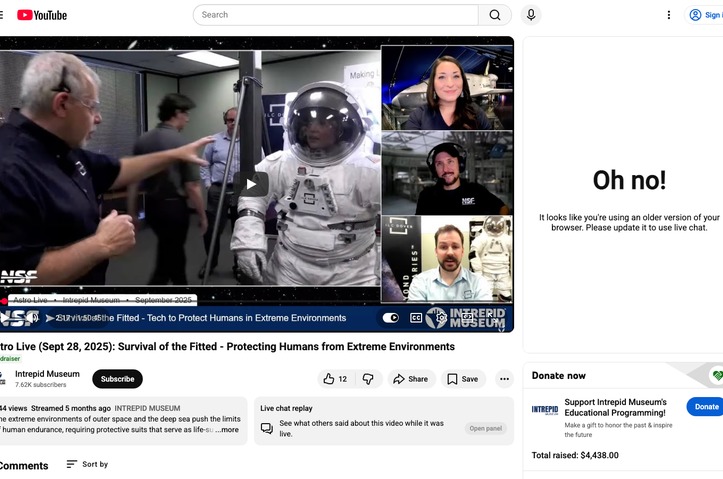Open the three-dot settings menu in header

pos(669,15)
